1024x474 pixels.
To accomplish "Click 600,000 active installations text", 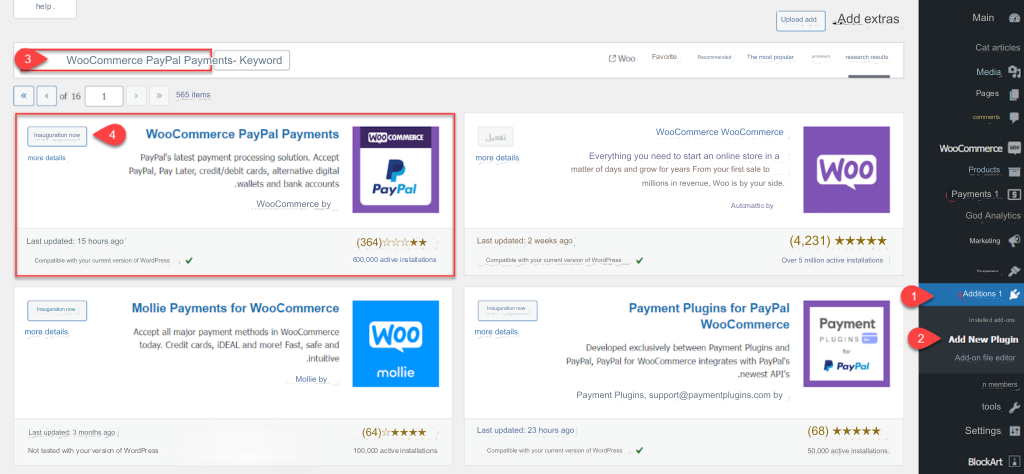I will 394,260.
